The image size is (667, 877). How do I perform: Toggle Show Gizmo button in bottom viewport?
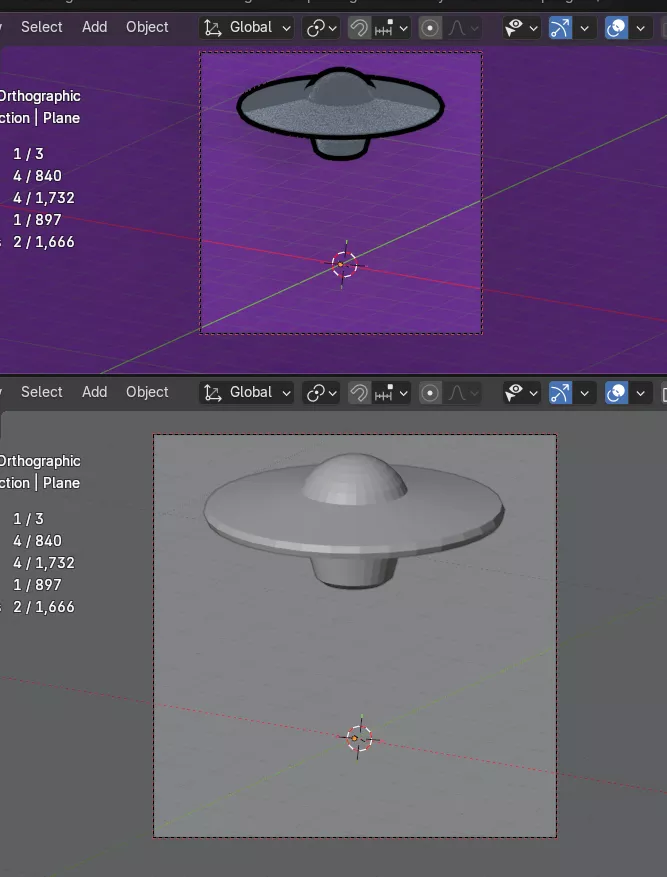(560, 393)
